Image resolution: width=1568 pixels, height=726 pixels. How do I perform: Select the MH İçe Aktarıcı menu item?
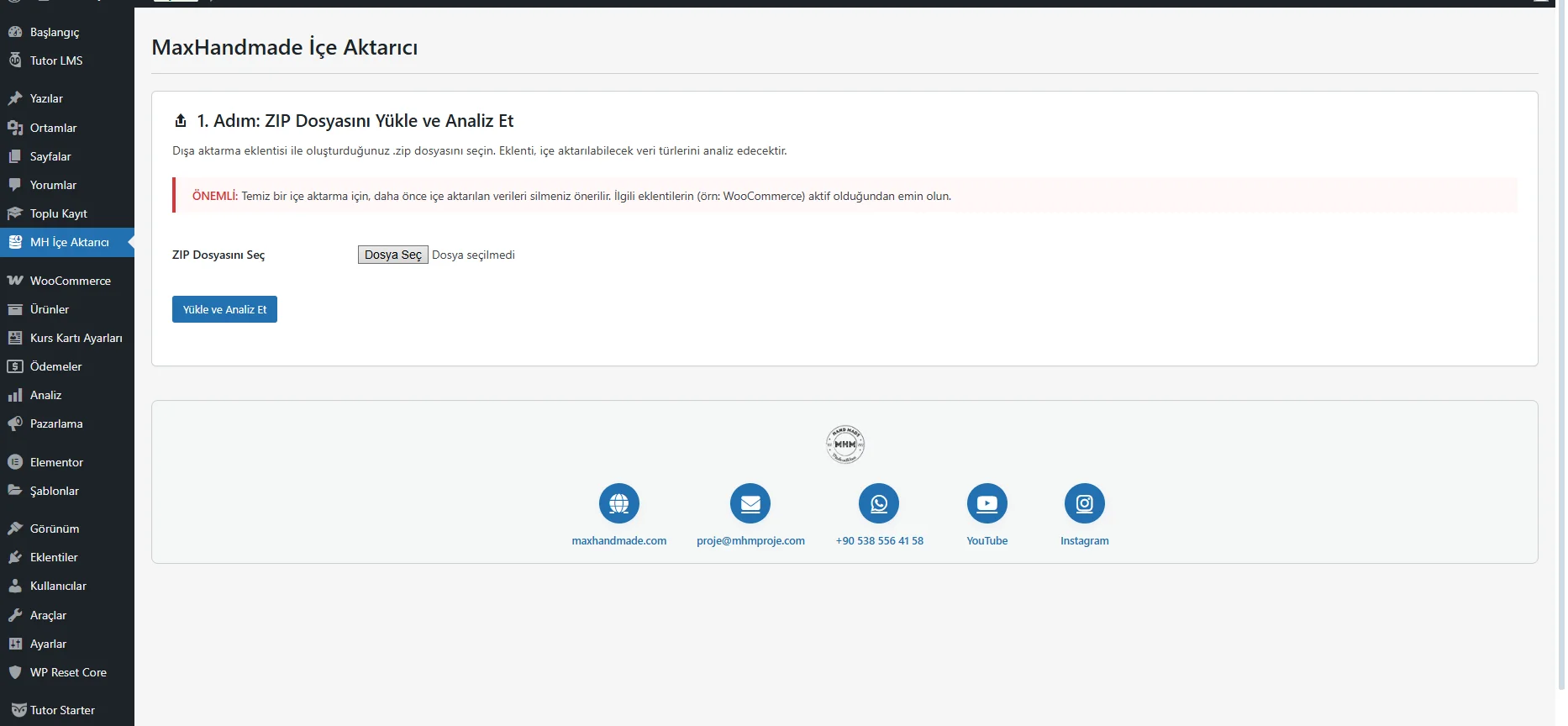pos(67,242)
